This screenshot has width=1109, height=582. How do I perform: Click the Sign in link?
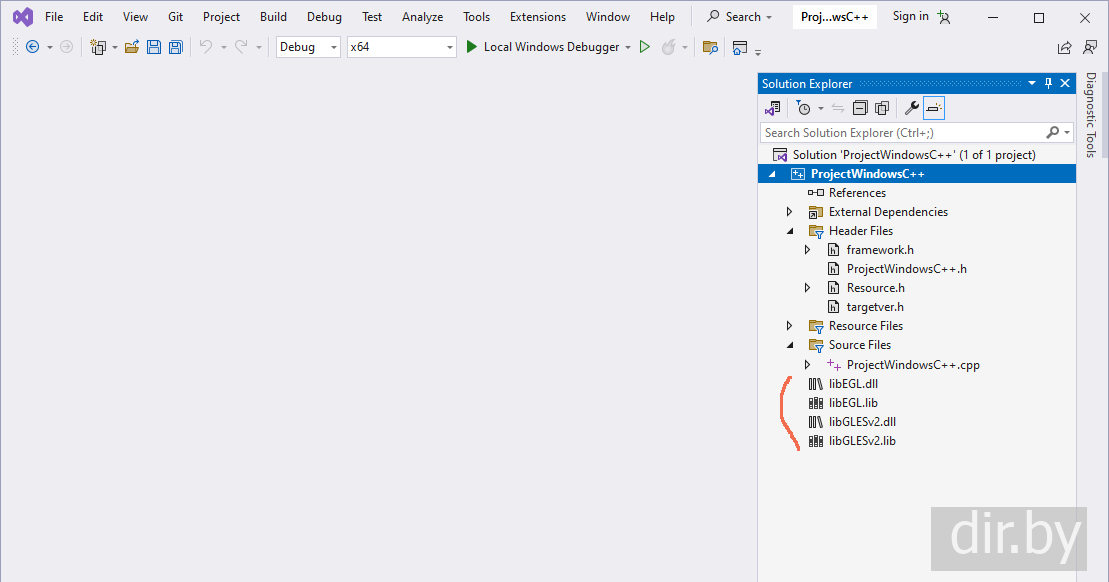910,16
